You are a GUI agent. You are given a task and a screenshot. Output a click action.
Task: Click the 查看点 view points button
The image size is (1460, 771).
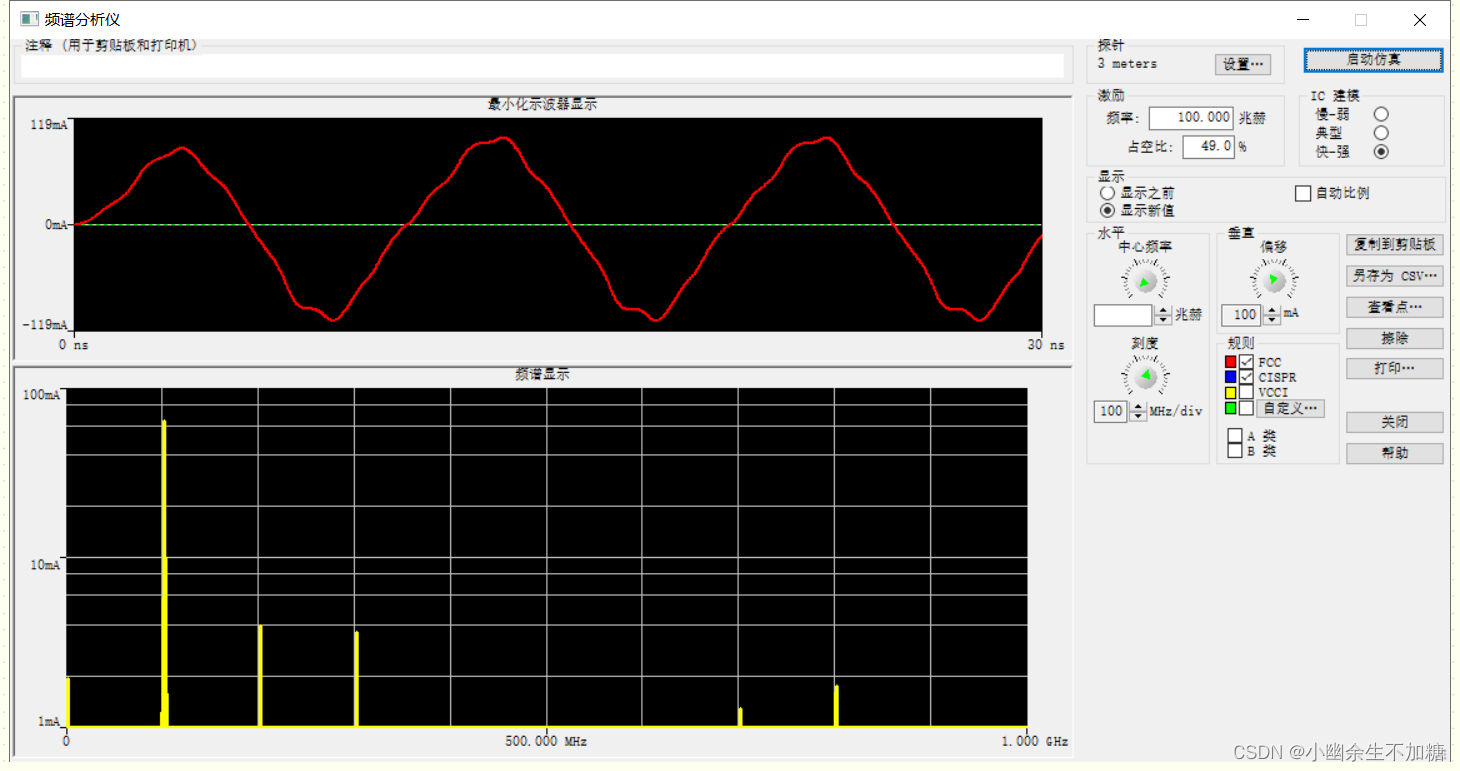pos(1395,307)
